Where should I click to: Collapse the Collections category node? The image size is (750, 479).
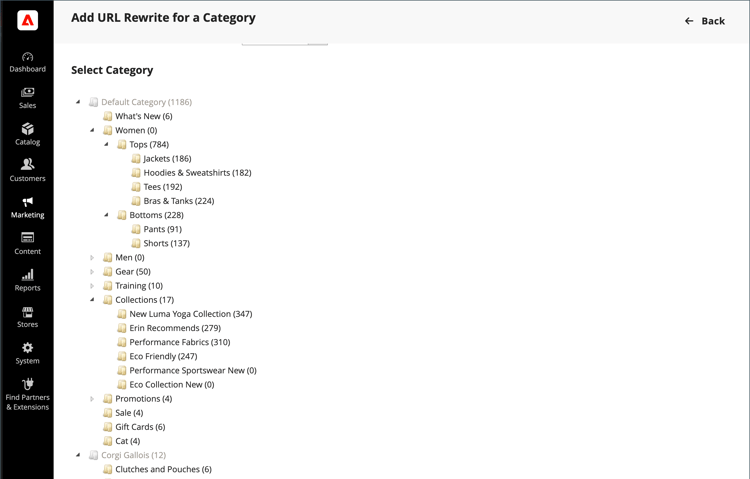(x=92, y=300)
